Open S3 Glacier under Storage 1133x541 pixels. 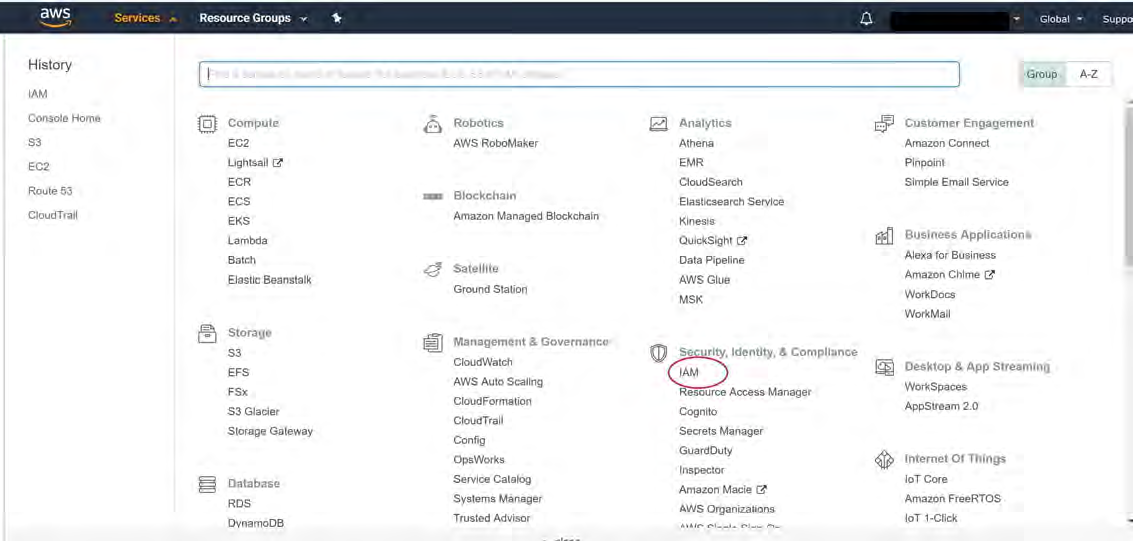tap(253, 412)
